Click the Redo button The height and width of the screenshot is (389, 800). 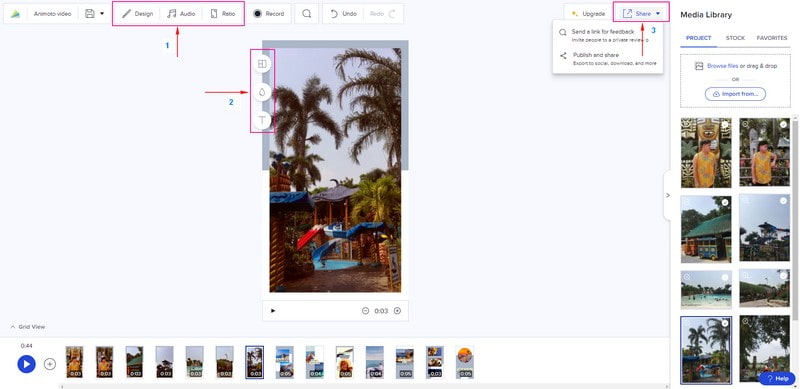pyautogui.click(x=383, y=14)
